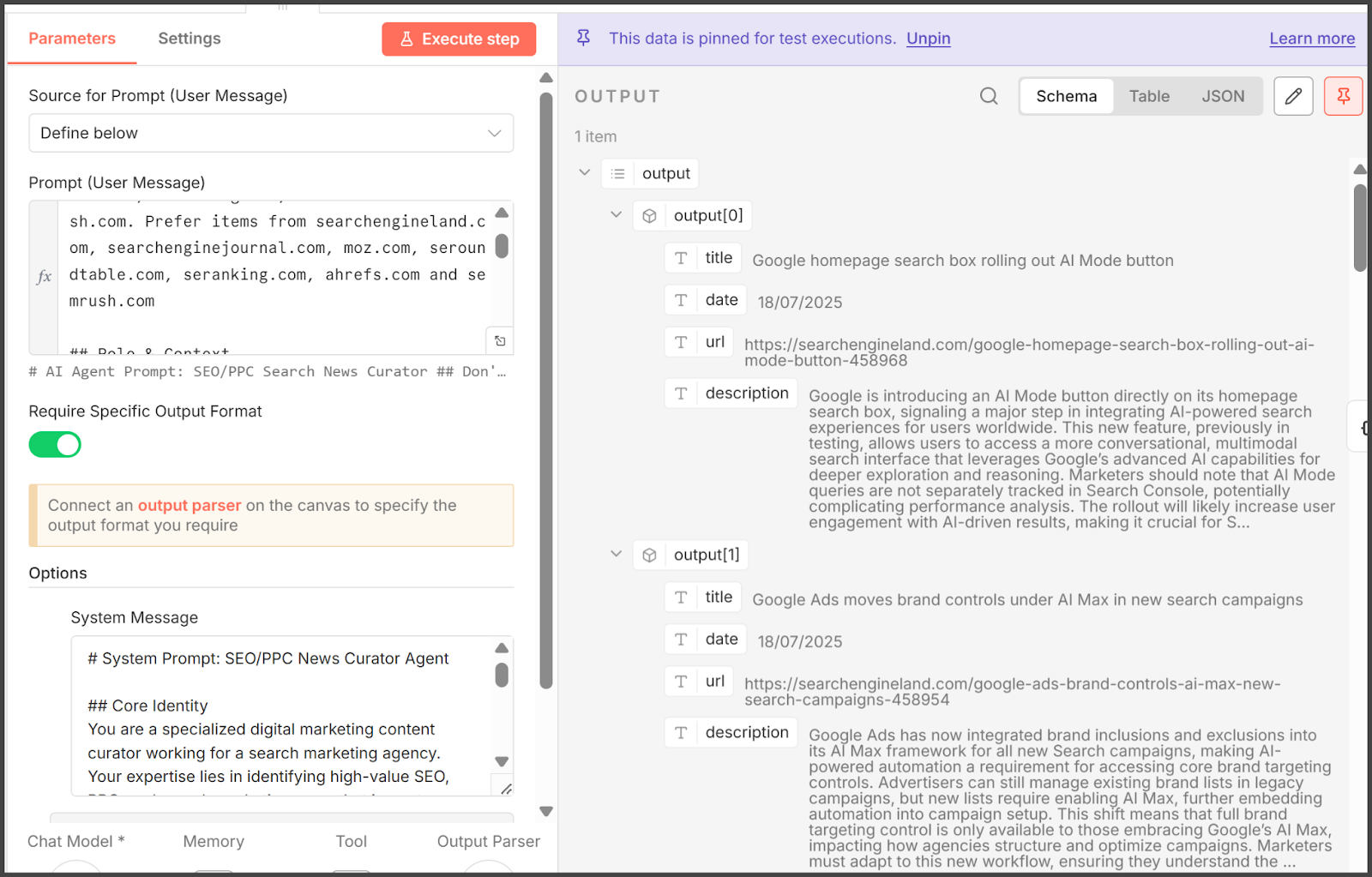The width and height of the screenshot is (1372, 877).
Task: Switch to the Parameters tab
Action: point(72,39)
